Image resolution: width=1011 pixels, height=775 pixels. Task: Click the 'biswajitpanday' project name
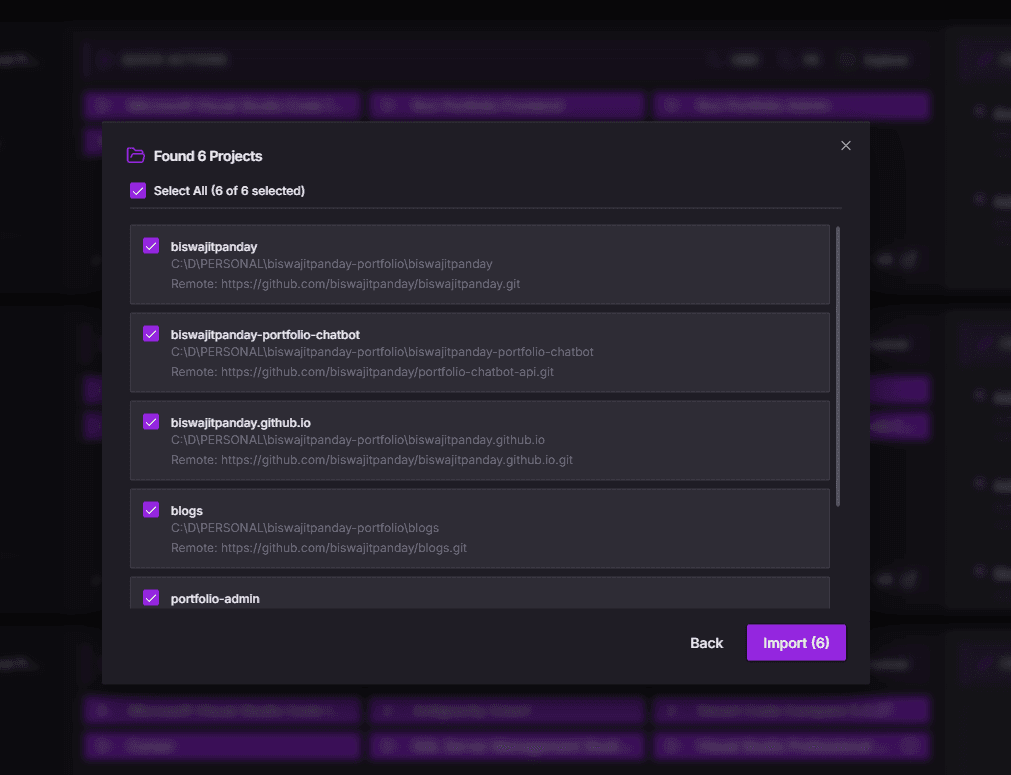[x=213, y=247]
